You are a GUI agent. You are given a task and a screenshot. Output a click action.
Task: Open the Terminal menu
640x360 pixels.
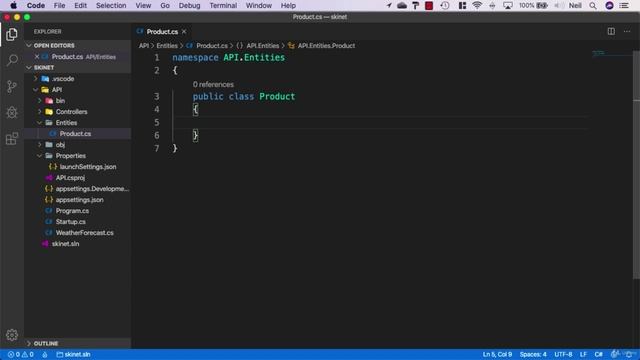[223, 5]
